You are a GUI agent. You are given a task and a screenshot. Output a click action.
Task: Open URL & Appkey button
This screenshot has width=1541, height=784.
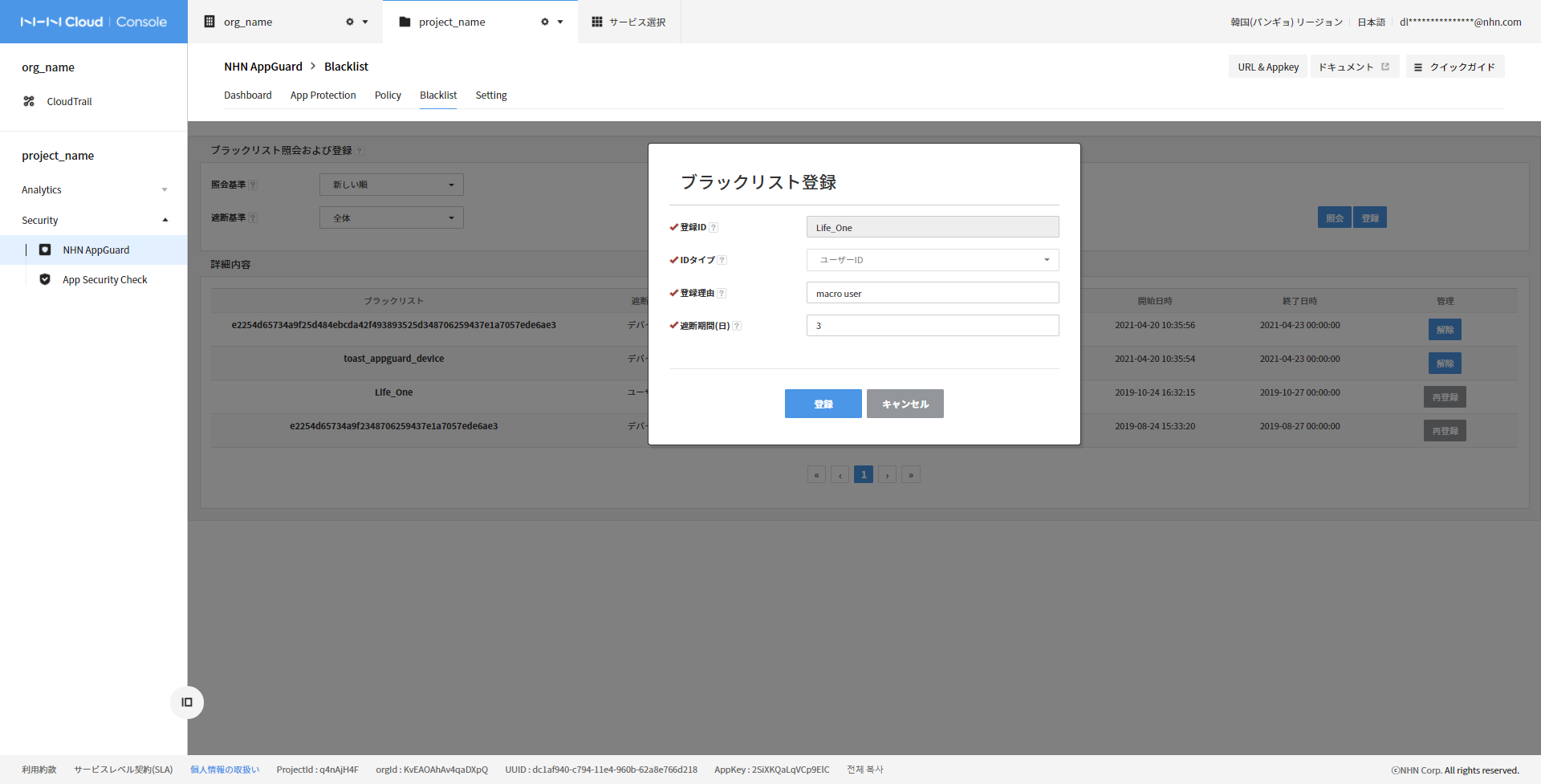1268,67
